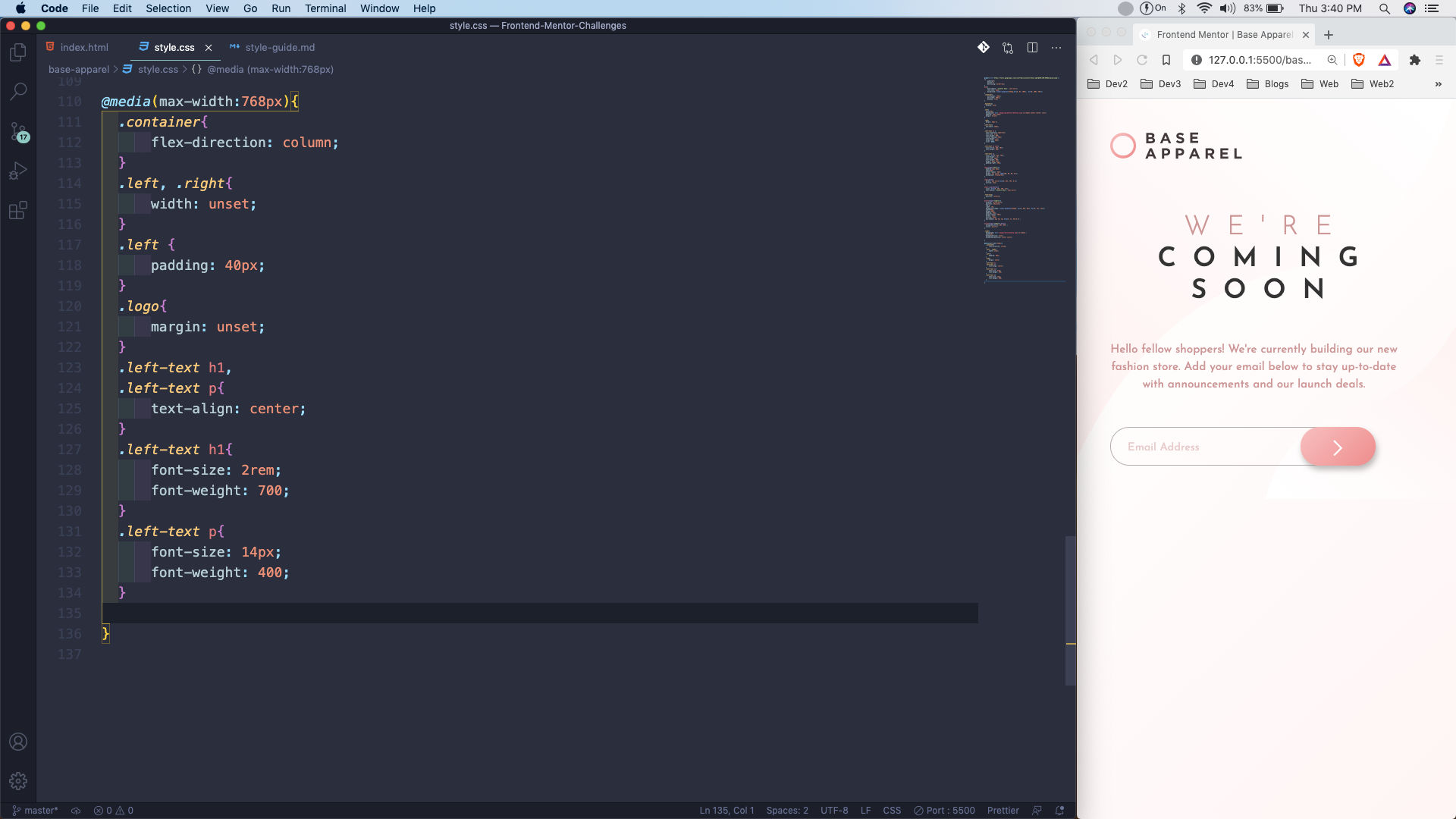Click the browser forward button
The image size is (1456, 819).
tap(1118, 60)
